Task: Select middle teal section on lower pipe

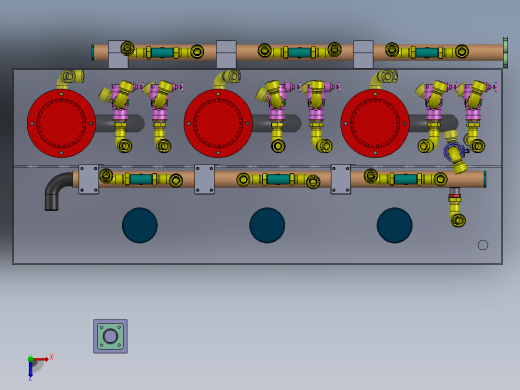Action: click(278, 179)
